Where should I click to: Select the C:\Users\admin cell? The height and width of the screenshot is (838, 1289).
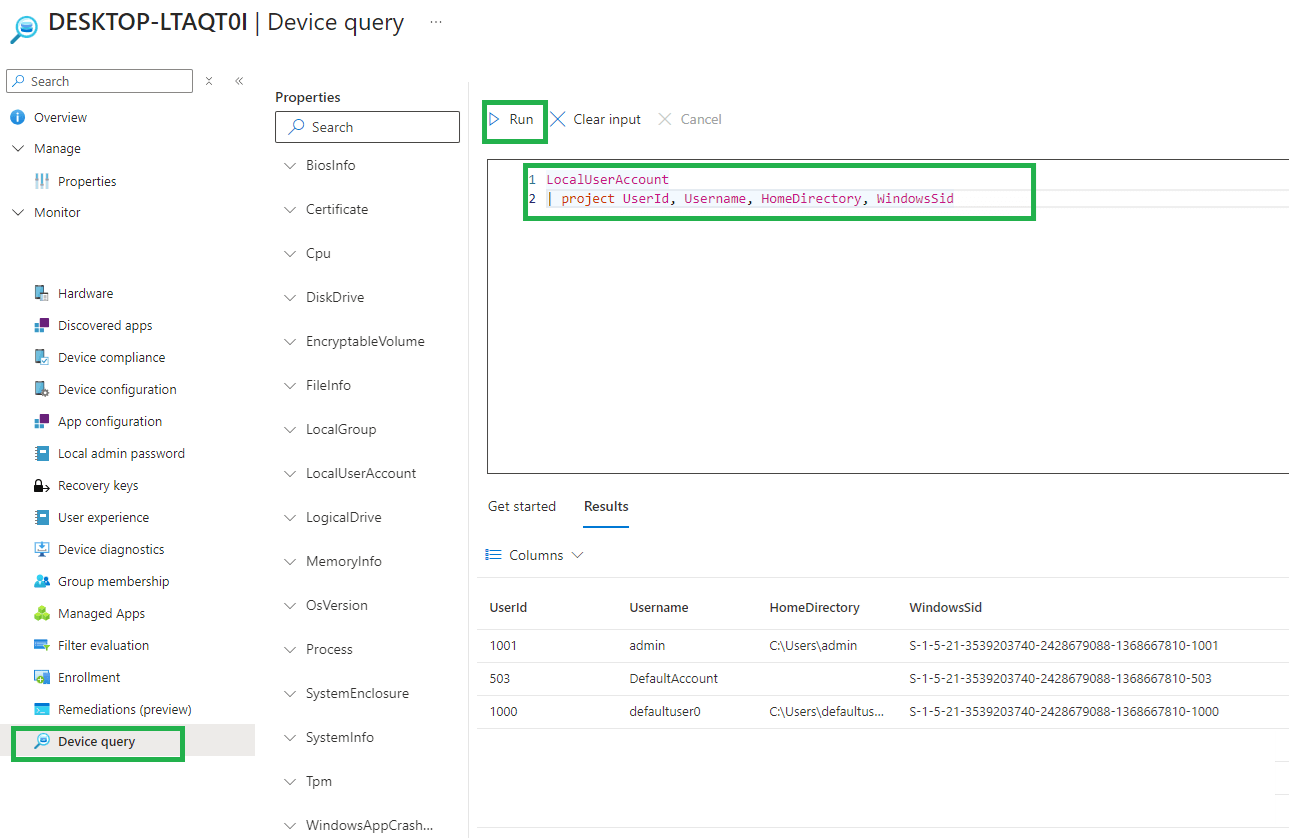click(813, 645)
